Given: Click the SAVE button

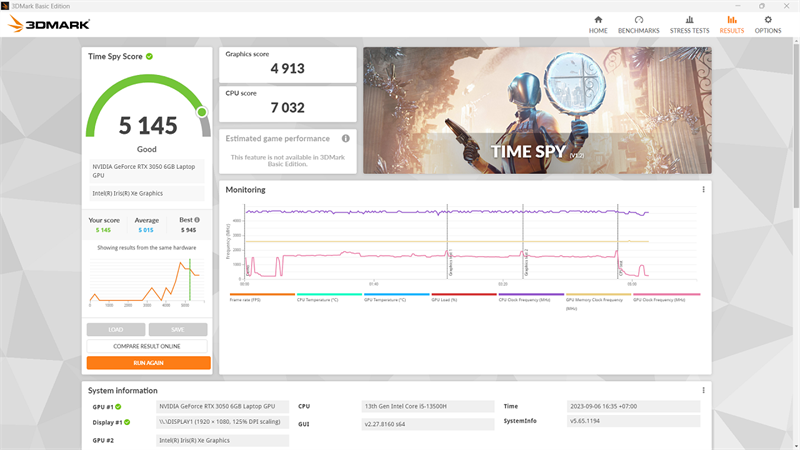Looking at the screenshot, I should click(x=178, y=330).
